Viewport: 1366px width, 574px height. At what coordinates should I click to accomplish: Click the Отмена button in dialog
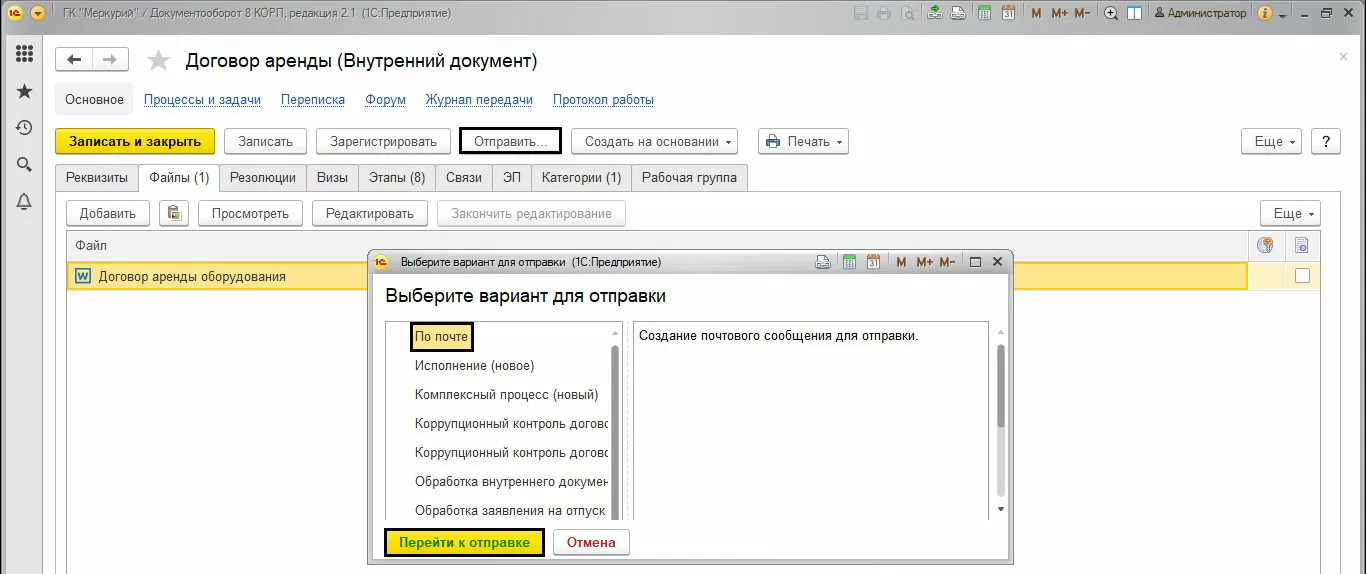(591, 542)
